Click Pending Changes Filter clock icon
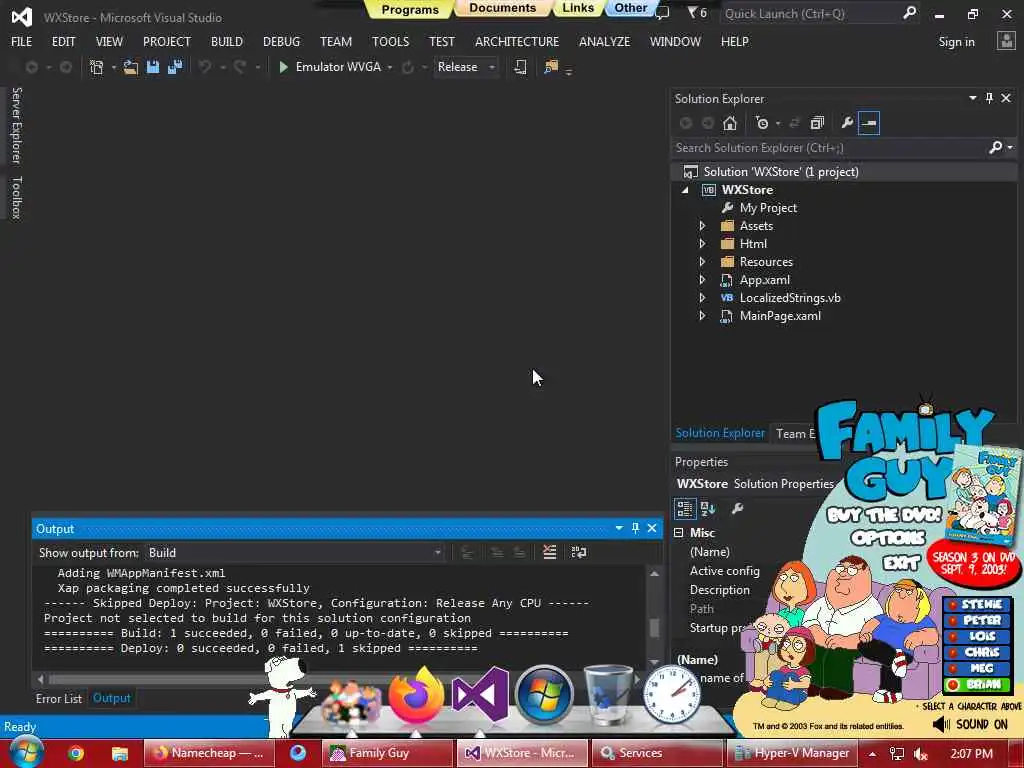Image resolution: width=1024 pixels, height=768 pixels. 761,123
